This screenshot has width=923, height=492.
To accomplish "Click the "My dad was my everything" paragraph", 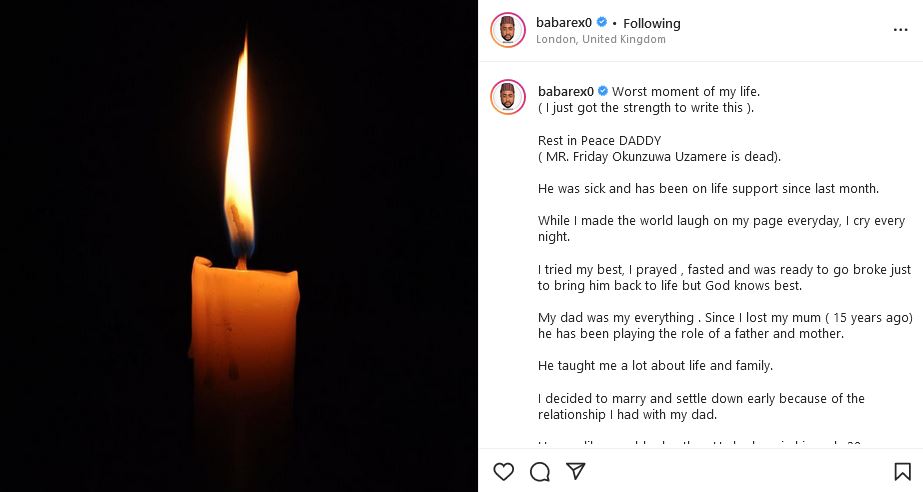I will pyautogui.click(x=724, y=325).
